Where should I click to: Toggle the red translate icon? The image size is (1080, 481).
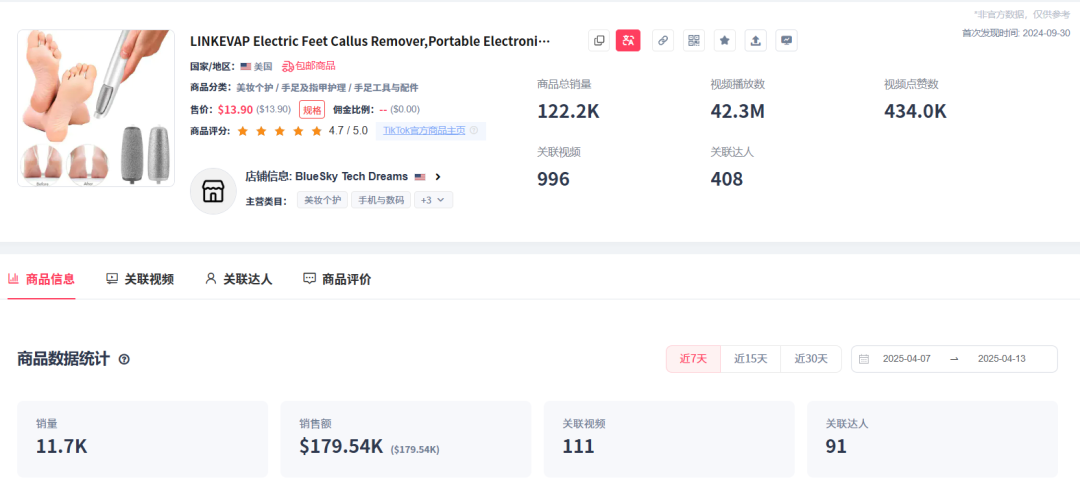coord(628,41)
